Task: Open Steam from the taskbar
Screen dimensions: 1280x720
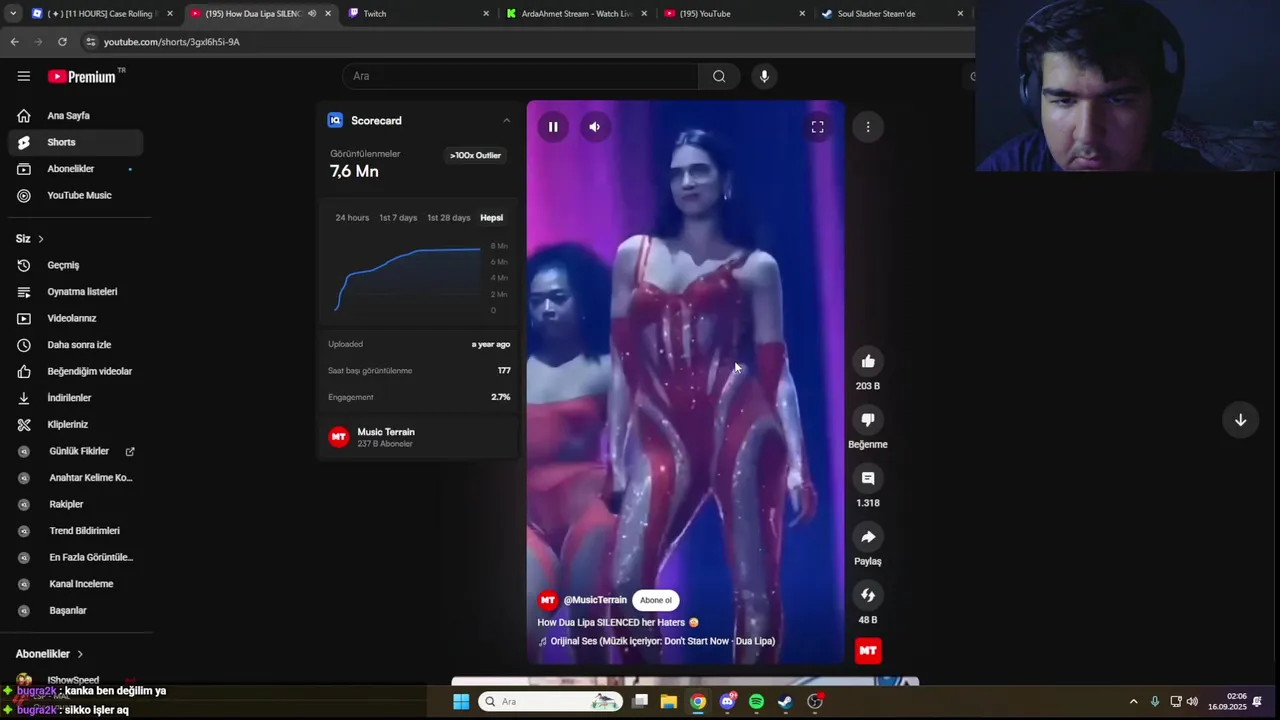Action: pos(785,701)
